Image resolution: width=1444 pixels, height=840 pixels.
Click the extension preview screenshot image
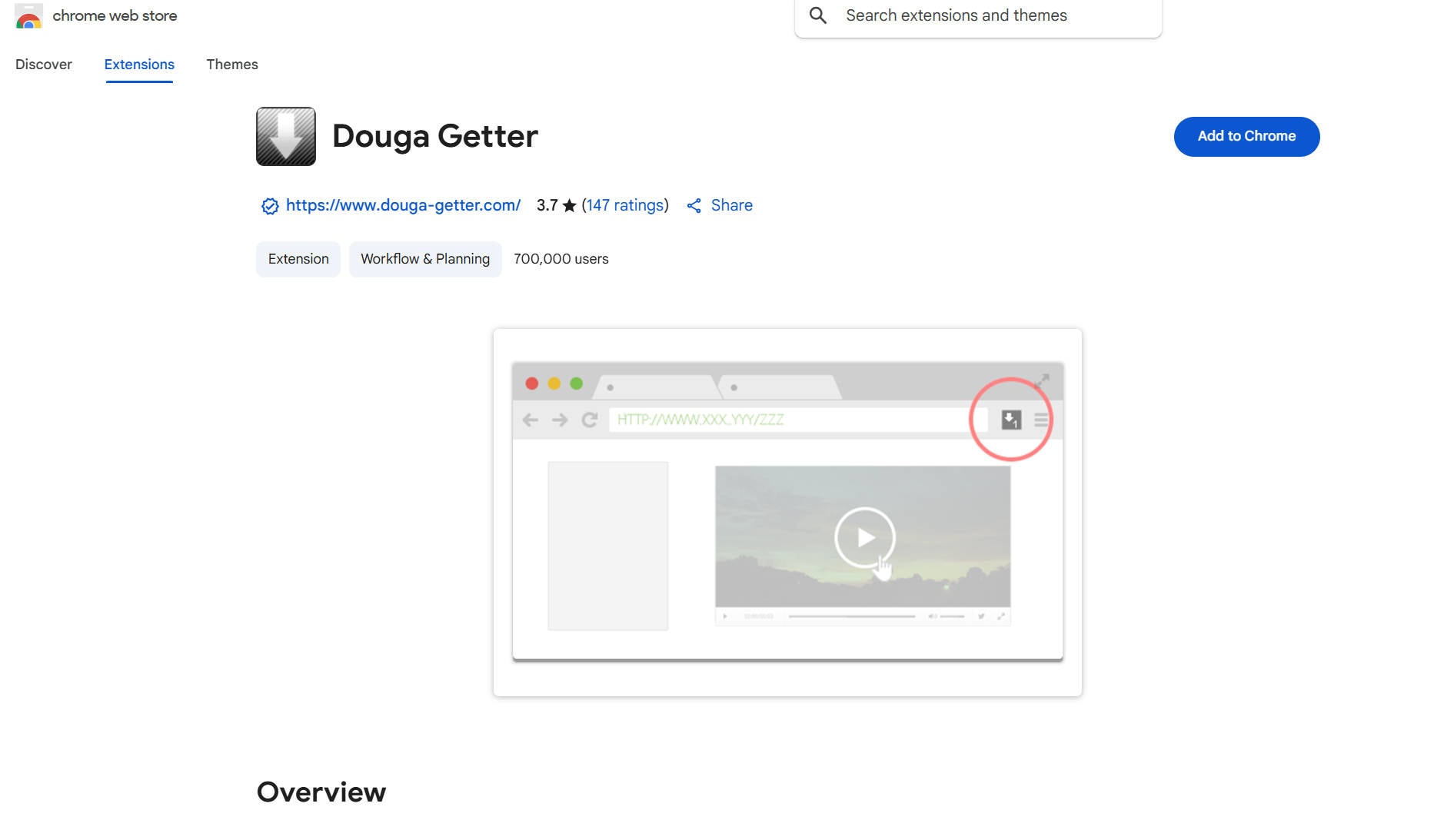(787, 513)
